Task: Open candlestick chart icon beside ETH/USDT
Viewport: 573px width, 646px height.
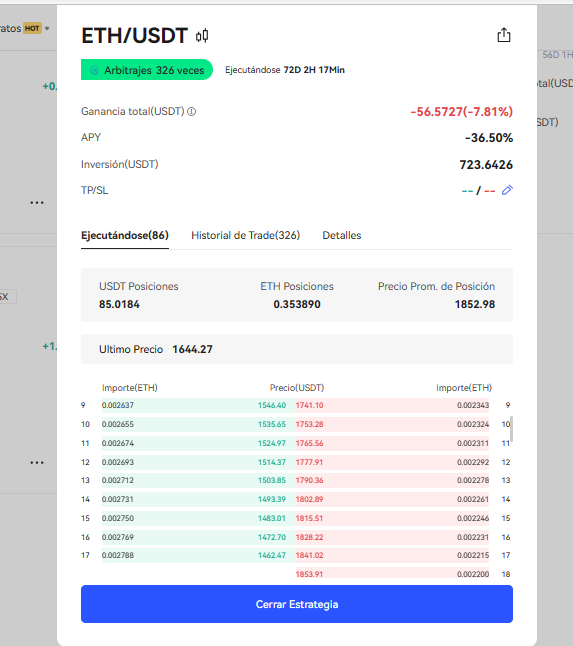Action: pyautogui.click(x=202, y=36)
